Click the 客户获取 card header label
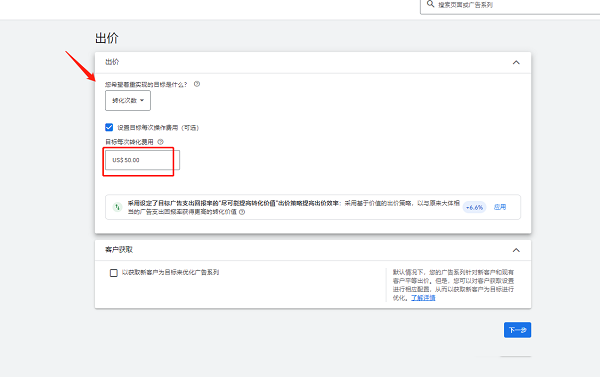This screenshot has width=600, height=377. 119,250
